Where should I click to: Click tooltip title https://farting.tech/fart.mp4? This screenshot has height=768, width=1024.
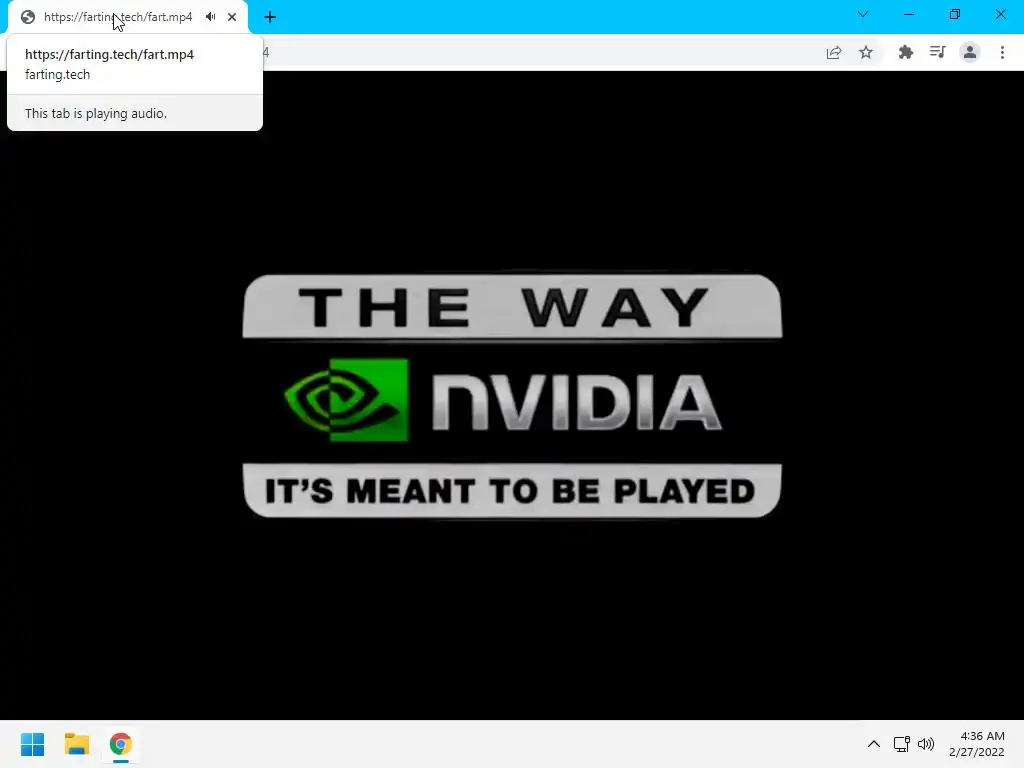109,54
